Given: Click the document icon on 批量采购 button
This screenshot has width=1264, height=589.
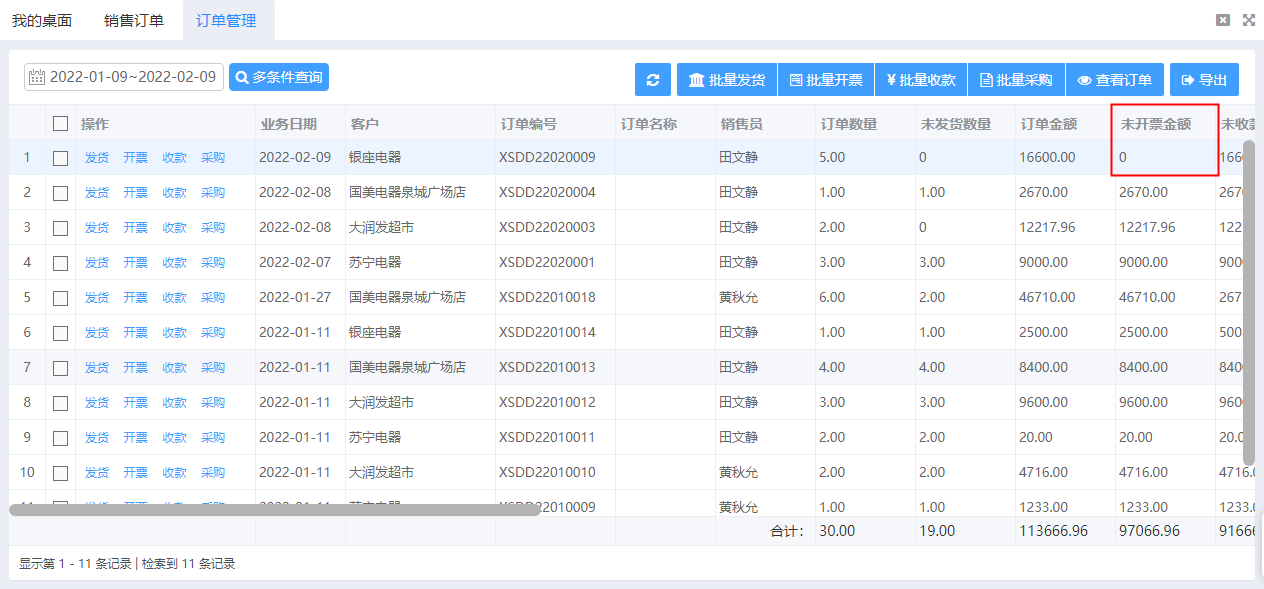Looking at the screenshot, I should tap(988, 79).
